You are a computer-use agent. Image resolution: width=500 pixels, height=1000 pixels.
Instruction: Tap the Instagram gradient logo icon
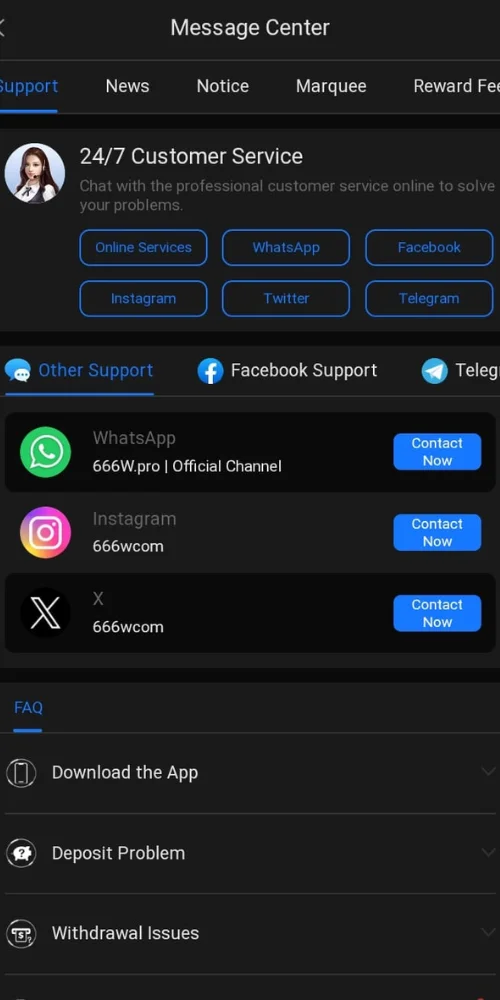pos(45,533)
